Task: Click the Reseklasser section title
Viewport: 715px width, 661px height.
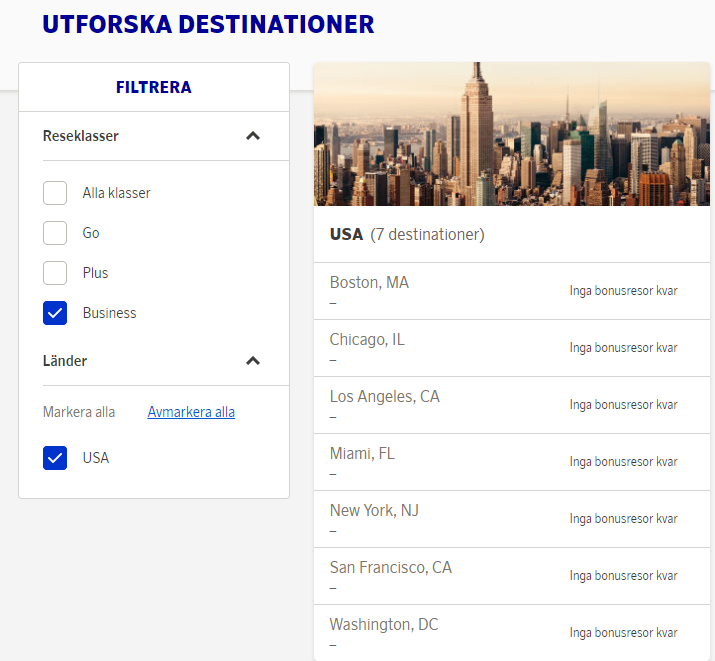Action: 81,136
